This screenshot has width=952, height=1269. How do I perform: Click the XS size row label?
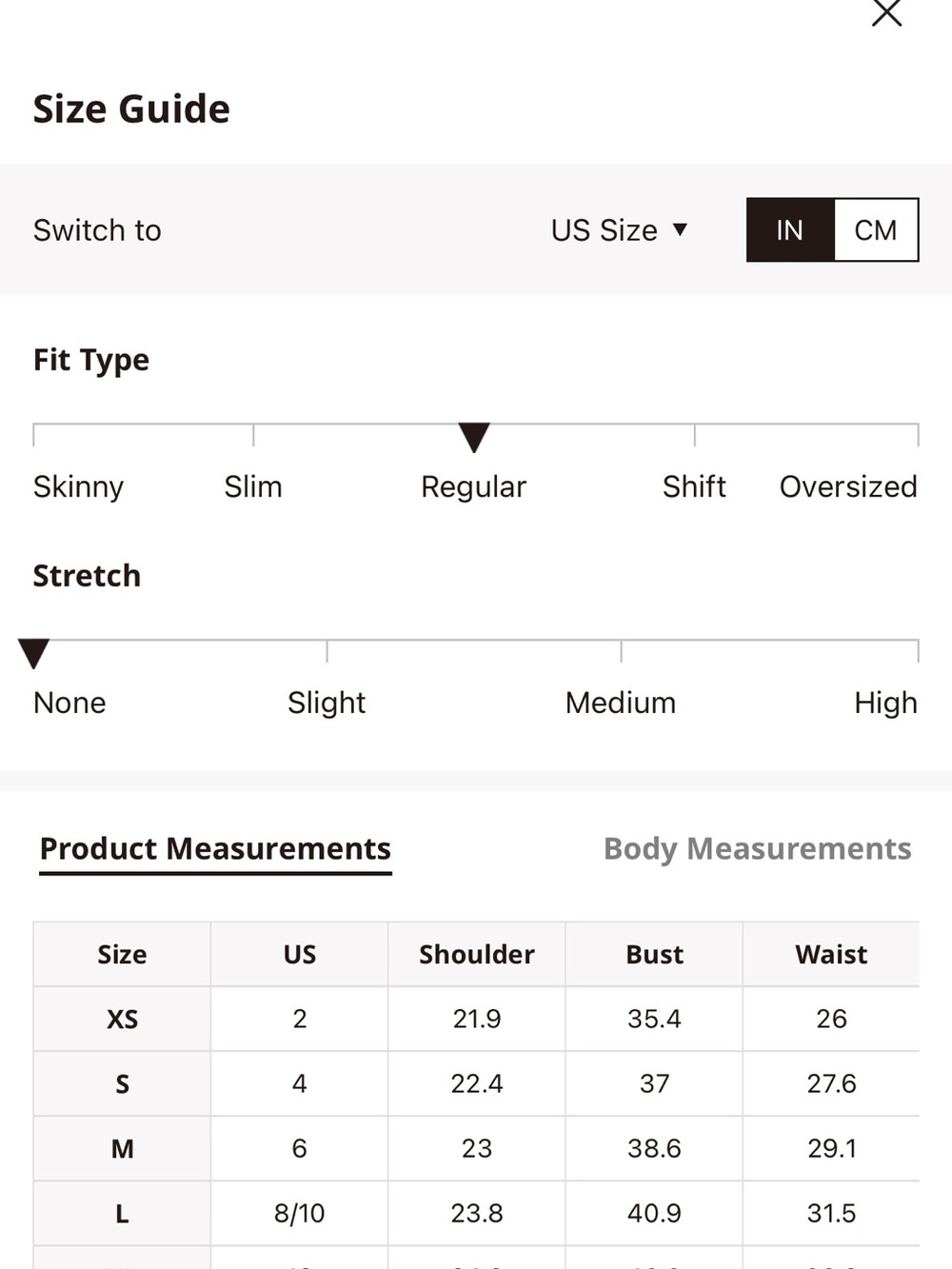(122, 1019)
